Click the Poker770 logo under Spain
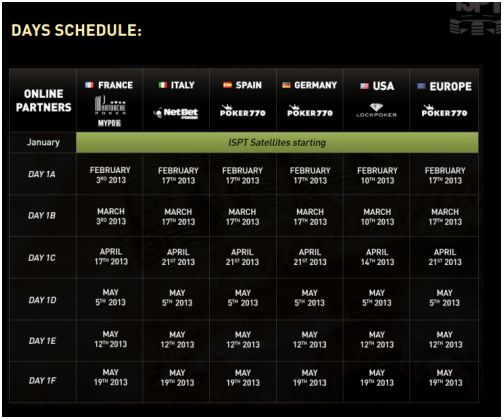Image resolution: width=504 pixels, height=420 pixels. coord(243,111)
